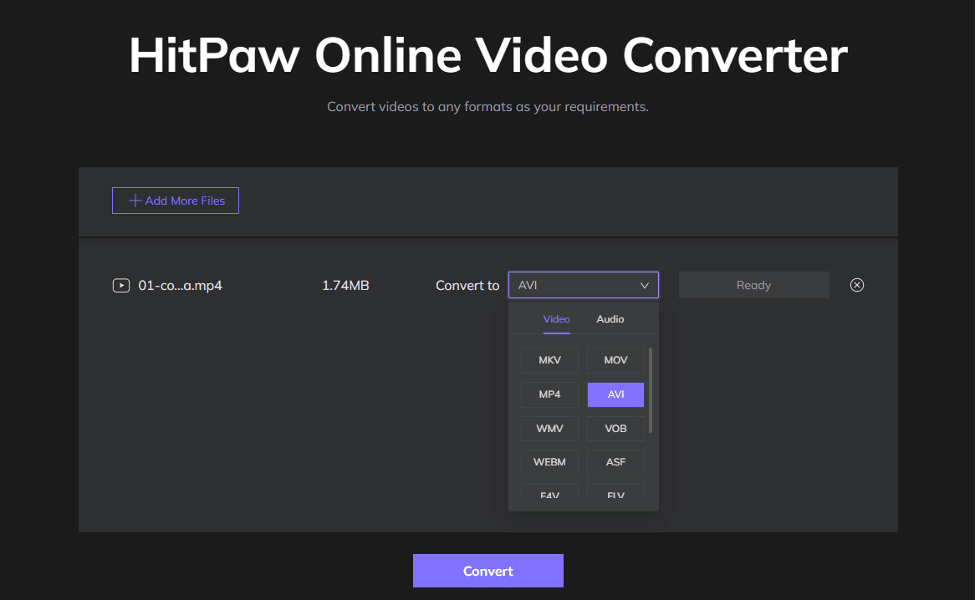
Task: Choose WEBM output format
Action: pyautogui.click(x=549, y=462)
